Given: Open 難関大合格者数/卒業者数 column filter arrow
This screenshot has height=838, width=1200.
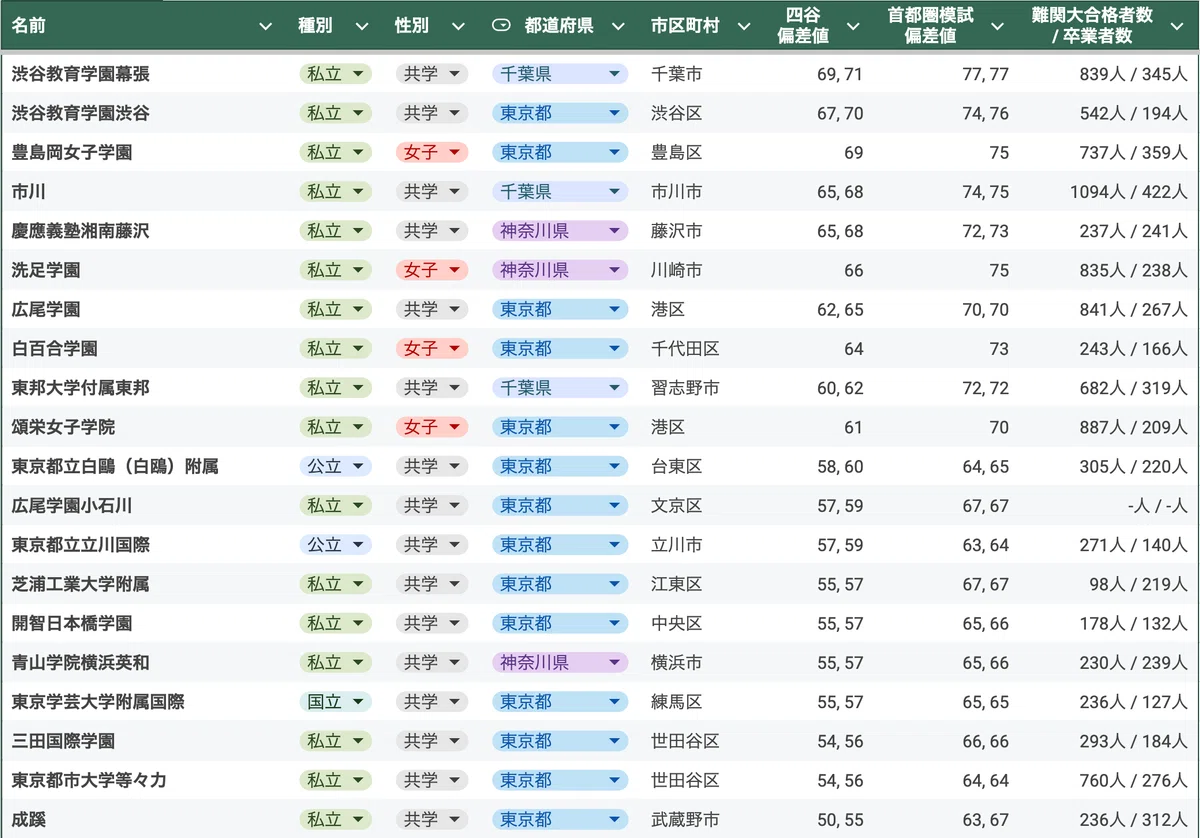Looking at the screenshot, I should [1177, 27].
